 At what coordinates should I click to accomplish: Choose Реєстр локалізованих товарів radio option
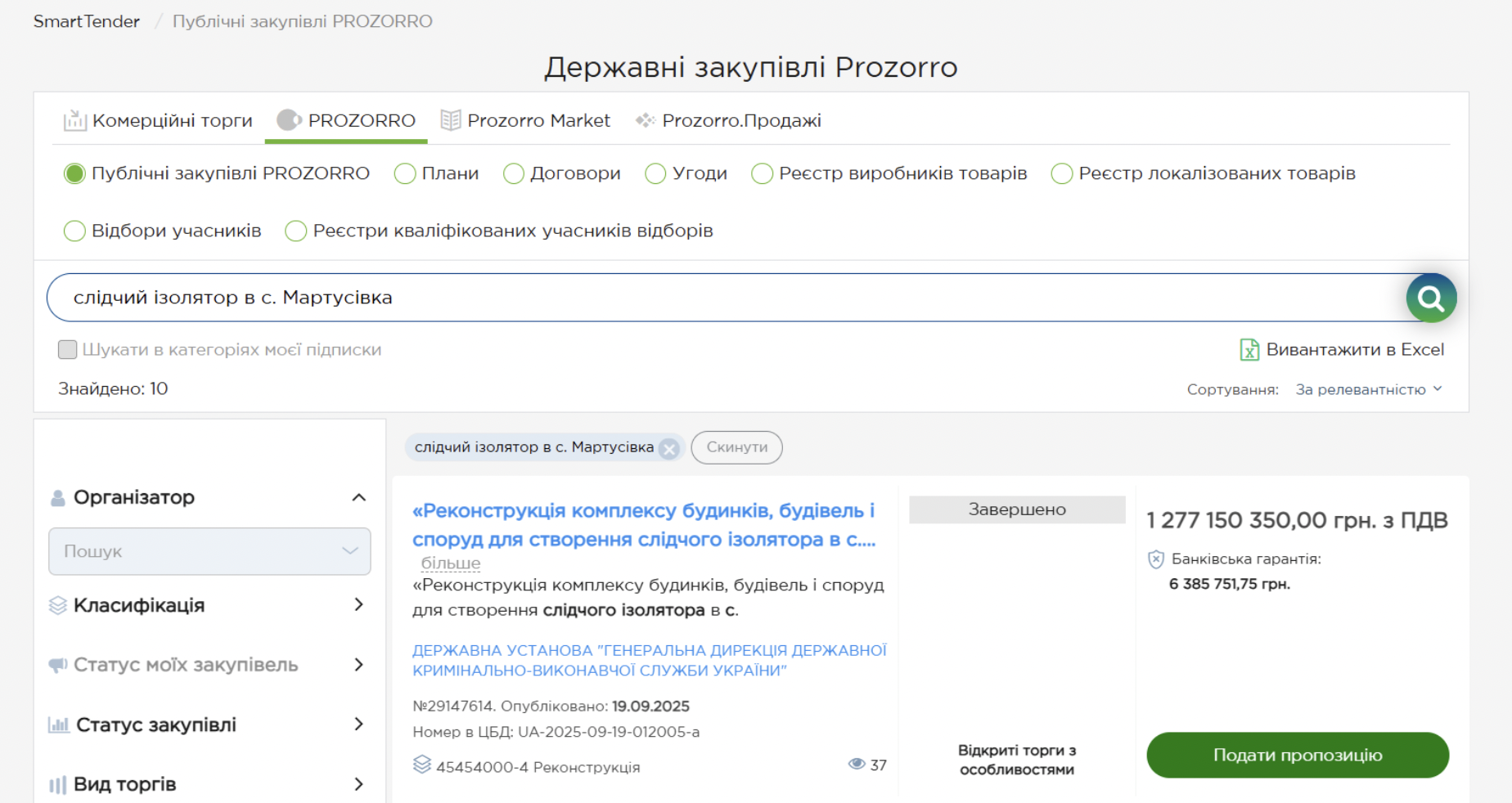tap(1062, 173)
